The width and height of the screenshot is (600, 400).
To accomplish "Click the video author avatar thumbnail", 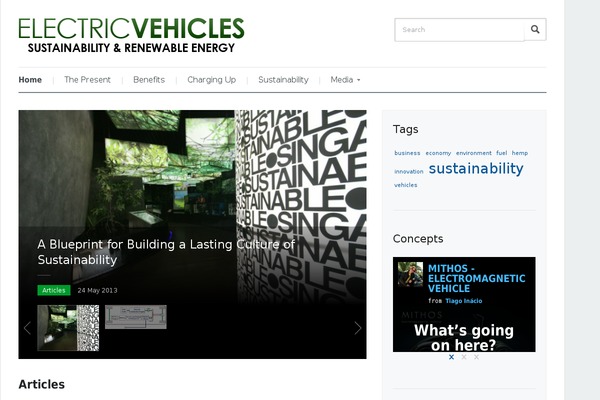I will click(410, 274).
